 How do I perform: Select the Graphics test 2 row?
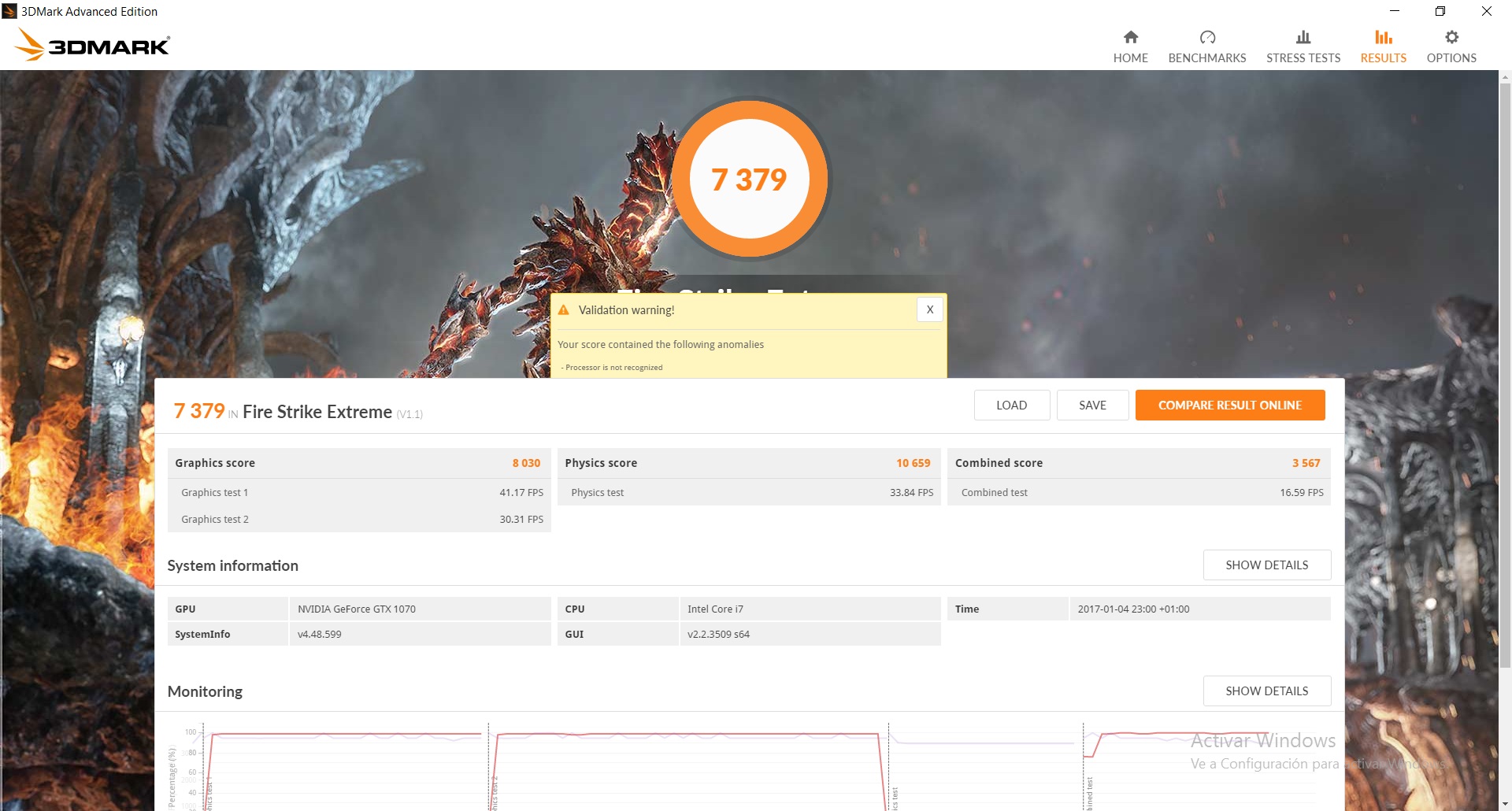point(359,519)
